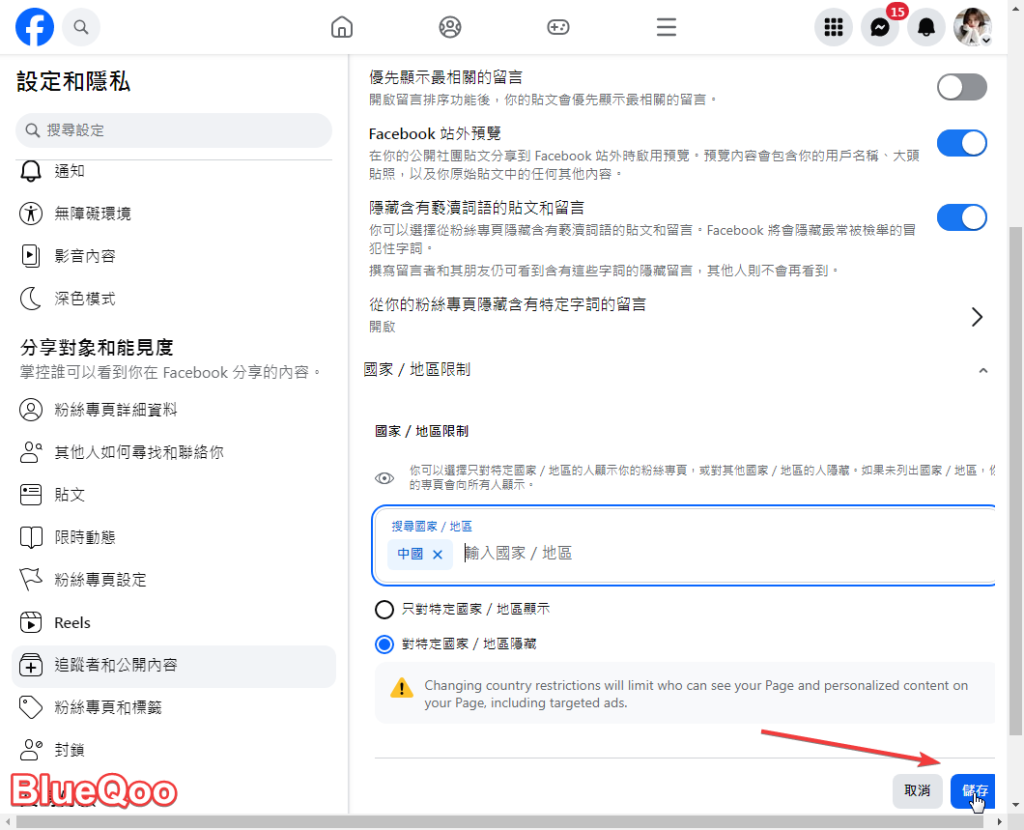Open 深色模式 in settings sidebar
The image size is (1024, 830).
[85, 298]
